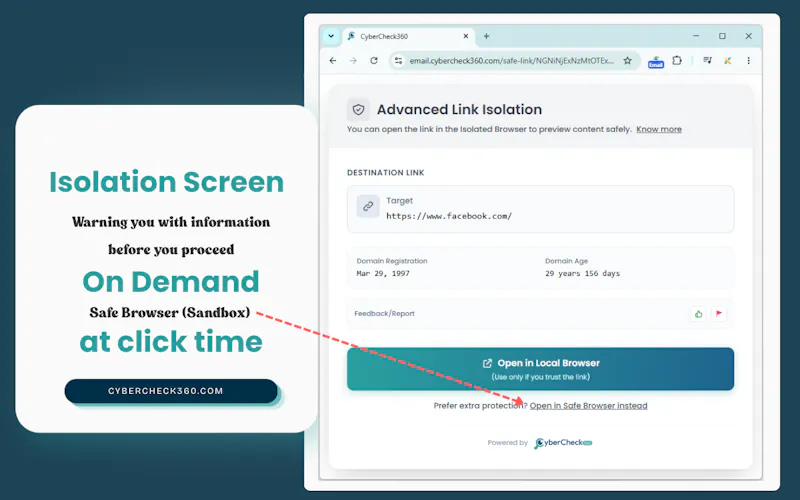View site information icon in address bar
Viewport: 800px width, 500px height.
click(x=398, y=61)
